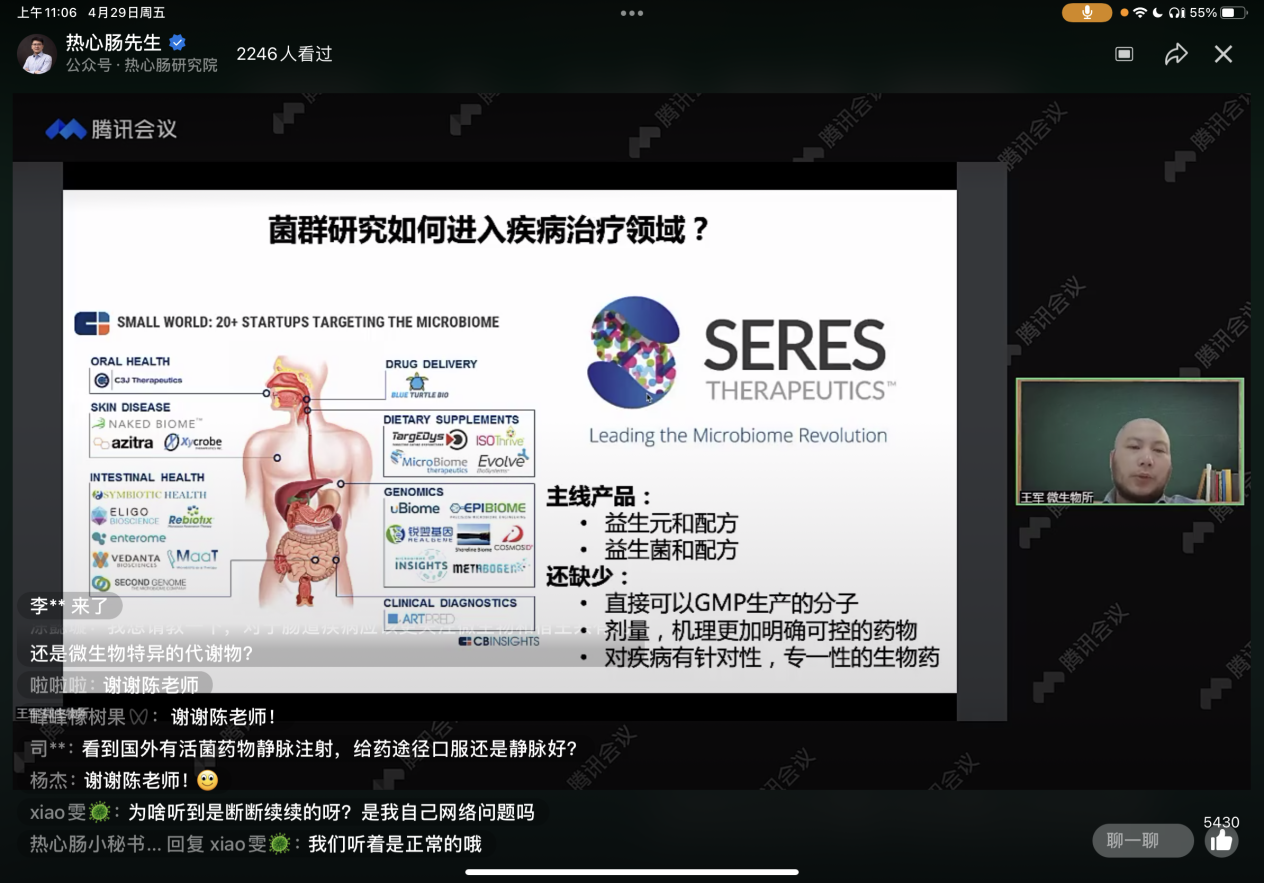This screenshot has width=1264, height=883.
Task: Tap the thumbs-up like button
Action: coord(1221,841)
